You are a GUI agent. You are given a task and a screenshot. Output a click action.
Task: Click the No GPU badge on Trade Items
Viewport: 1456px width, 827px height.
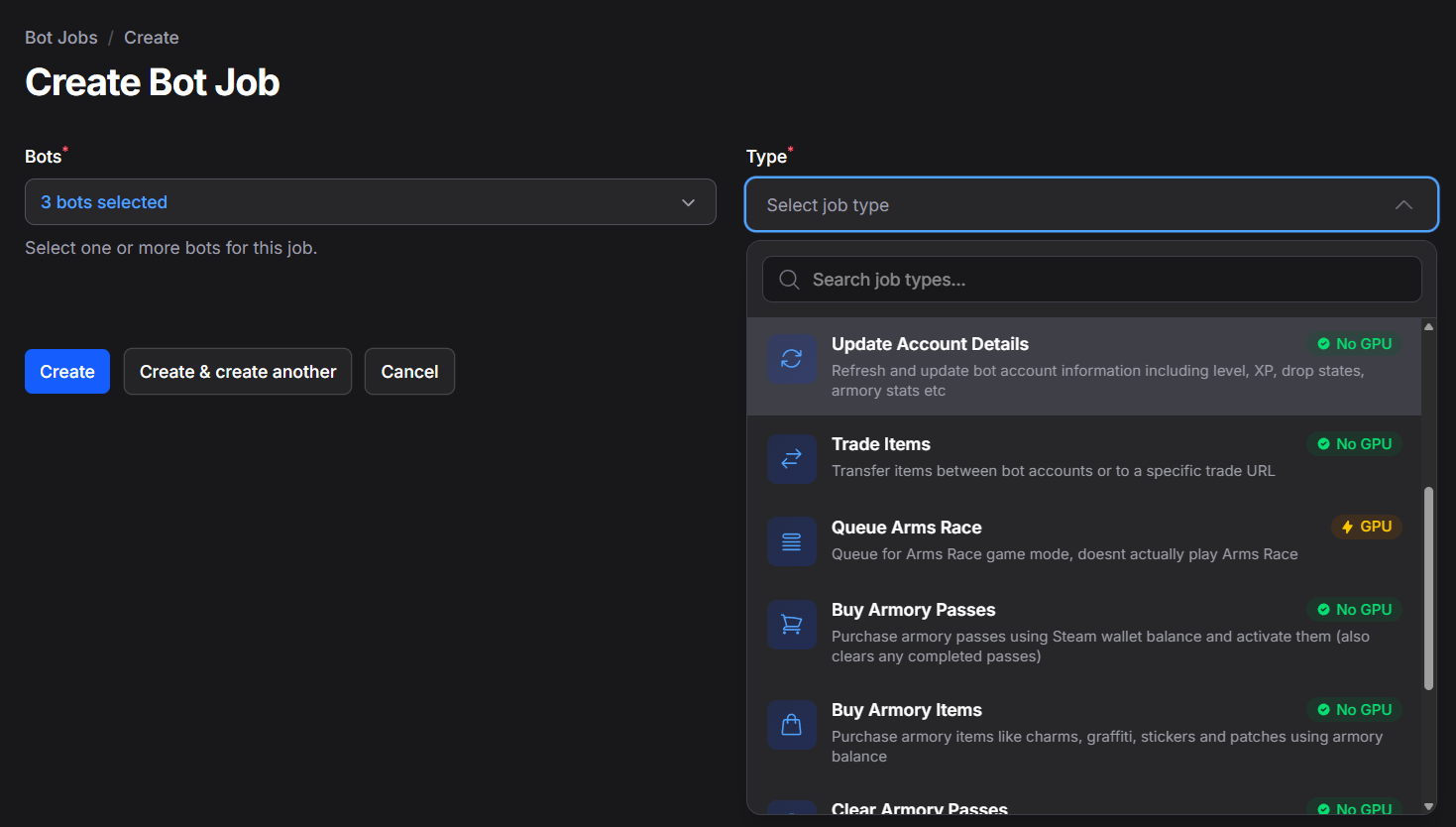point(1354,443)
